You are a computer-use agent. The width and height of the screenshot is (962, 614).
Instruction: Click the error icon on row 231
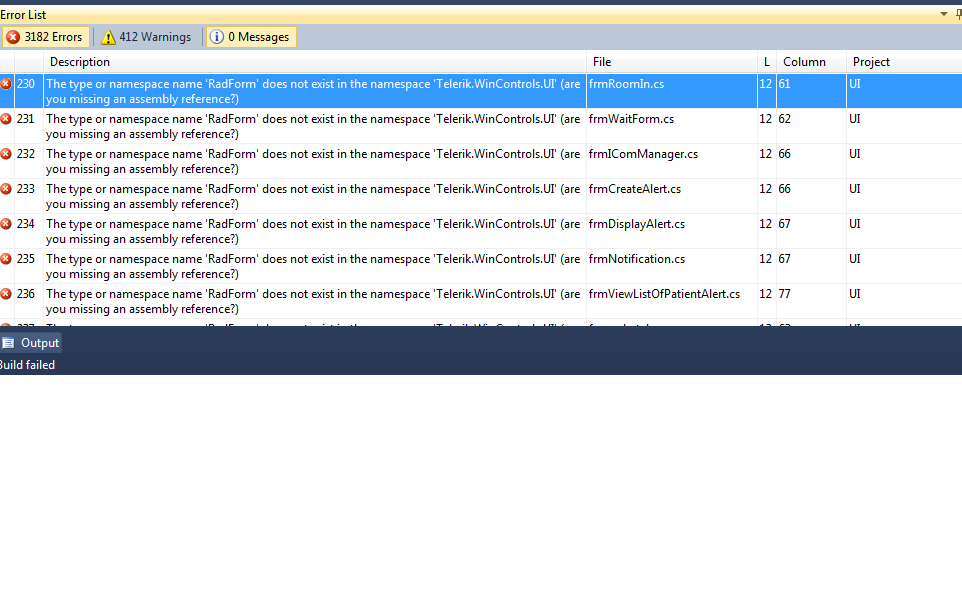6,119
